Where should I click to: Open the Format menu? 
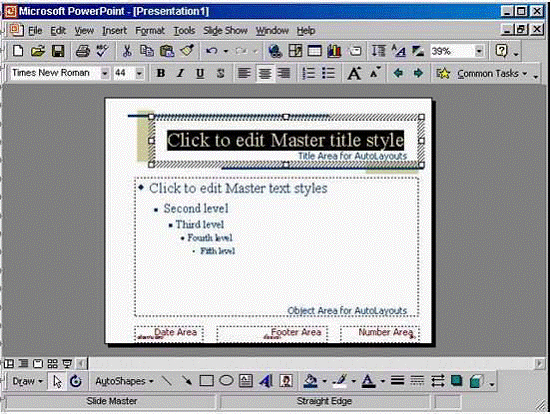[x=150, y=31]
